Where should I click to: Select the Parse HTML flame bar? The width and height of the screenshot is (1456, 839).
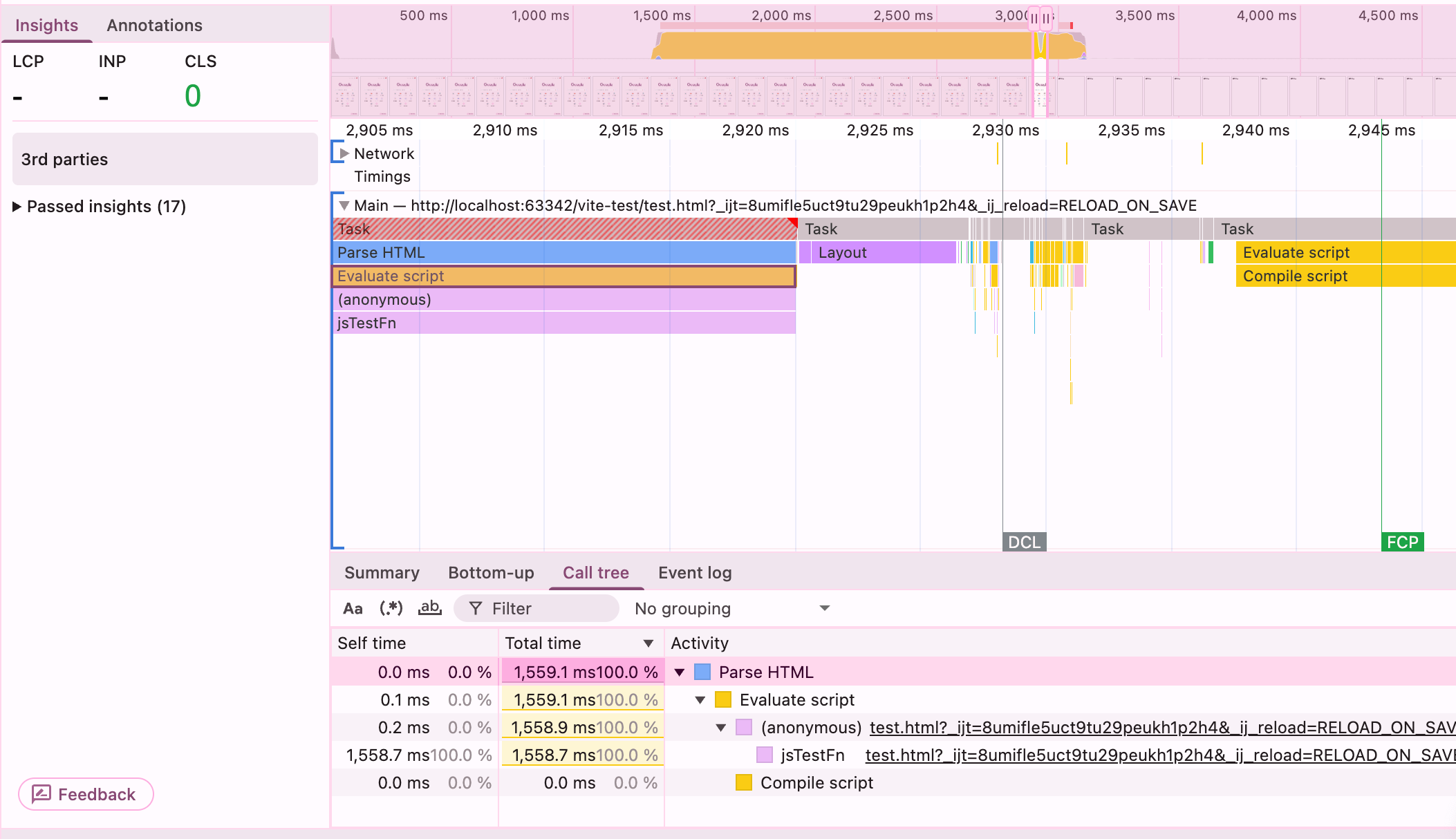[565, 252]
